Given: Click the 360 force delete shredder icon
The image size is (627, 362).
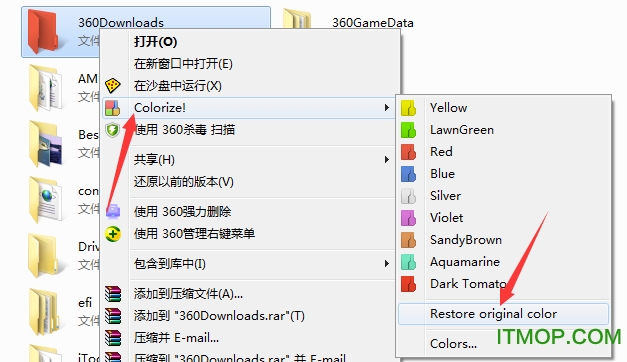Looking at the screenshot, I should click(x=113, y=211).
